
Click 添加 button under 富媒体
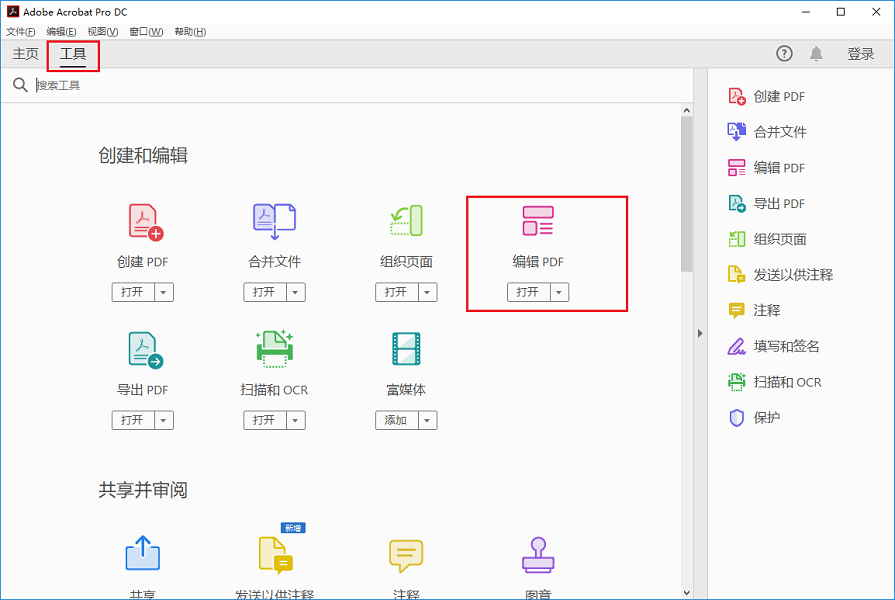pyautogui.click(x=397, y=420)
